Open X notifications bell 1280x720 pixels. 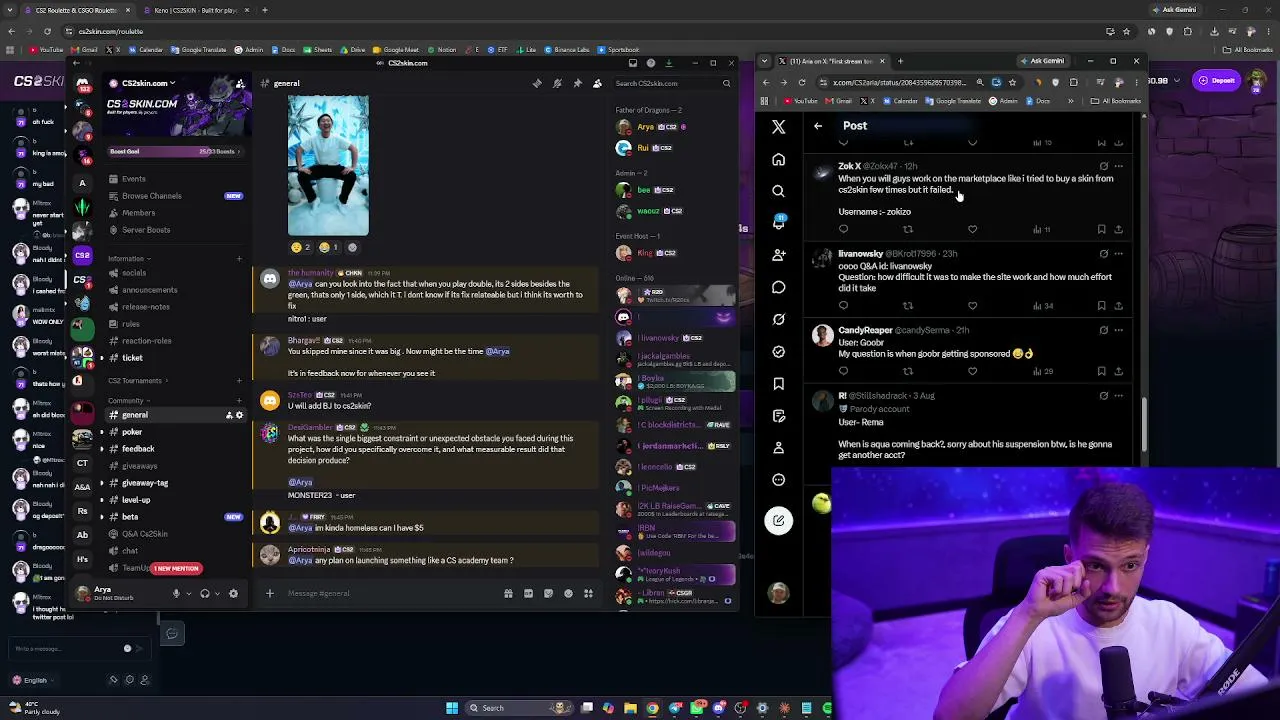[779, 223]
